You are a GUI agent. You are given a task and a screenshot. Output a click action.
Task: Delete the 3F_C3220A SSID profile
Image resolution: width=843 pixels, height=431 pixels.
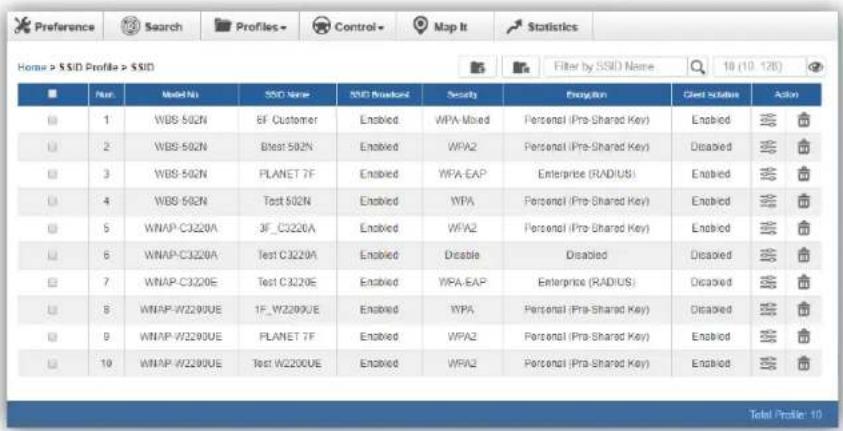(x=803, y=228)
